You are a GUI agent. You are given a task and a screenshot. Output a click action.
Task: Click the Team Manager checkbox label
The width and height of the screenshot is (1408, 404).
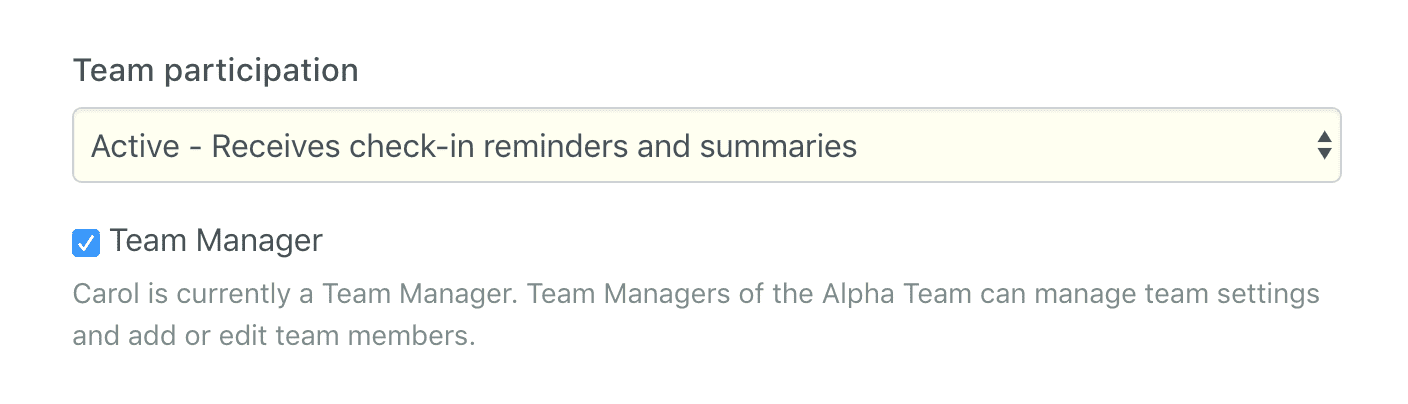(x=216, y=241)
